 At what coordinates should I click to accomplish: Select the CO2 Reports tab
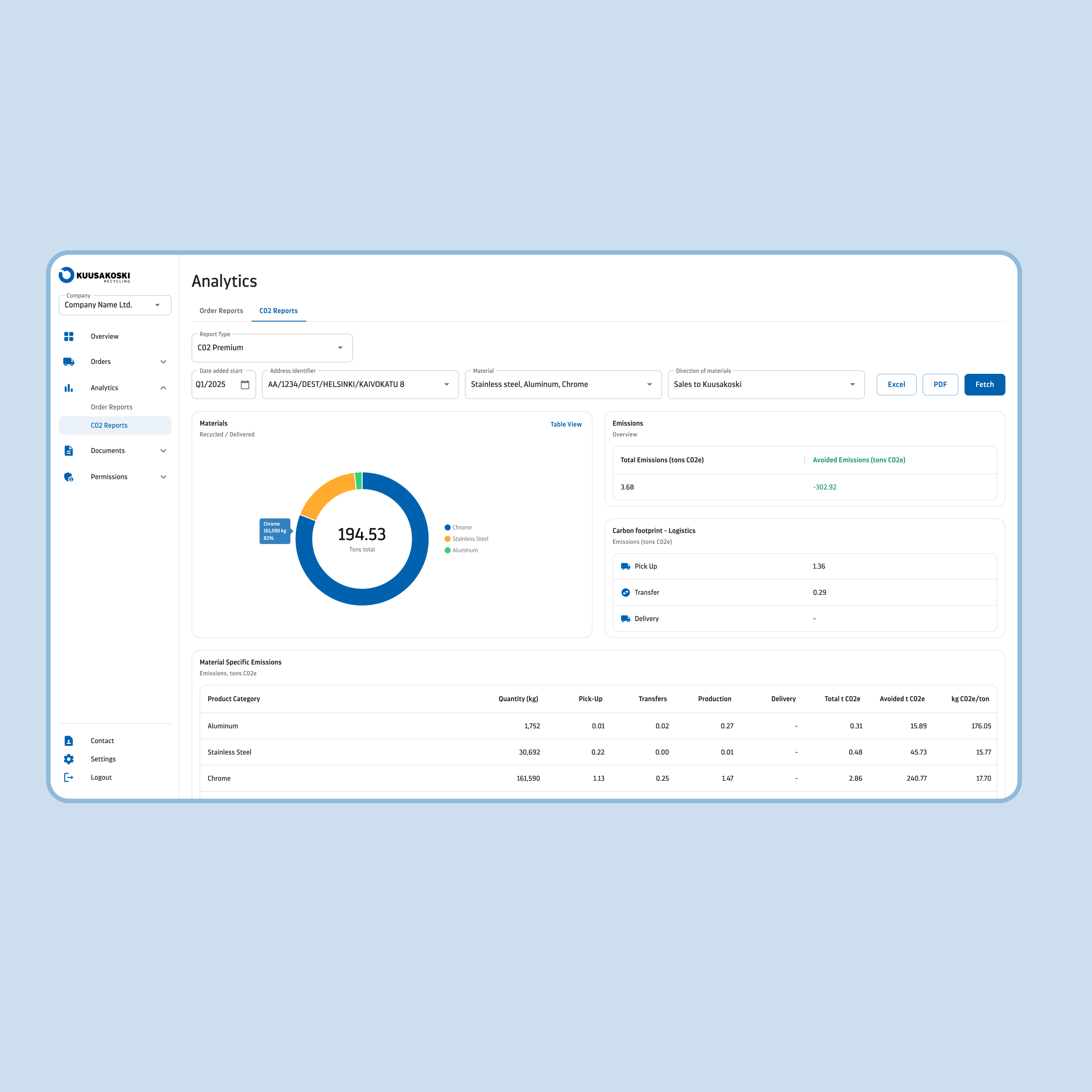[279, 310]
